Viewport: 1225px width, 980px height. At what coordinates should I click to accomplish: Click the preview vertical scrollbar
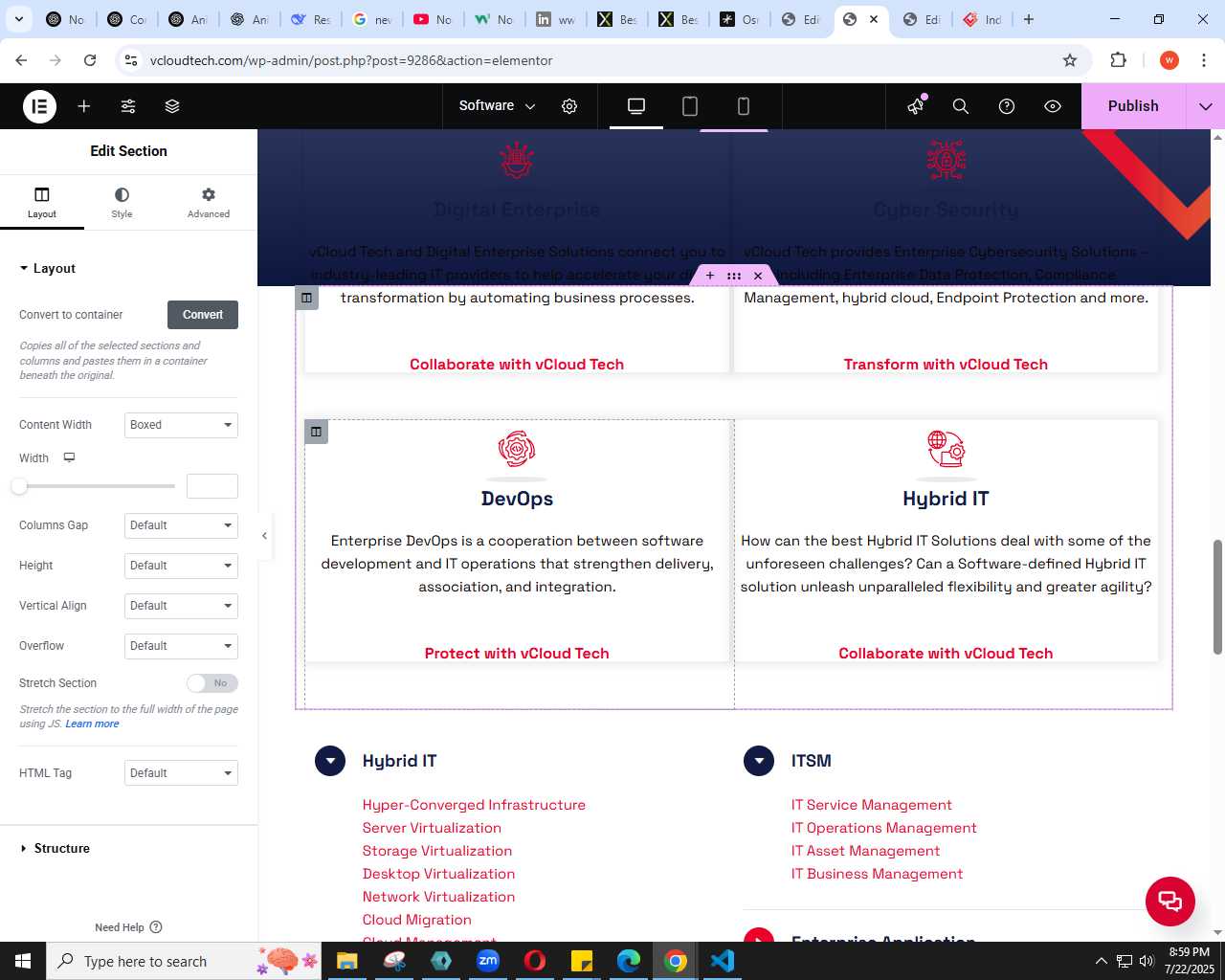pos(1217,597)
